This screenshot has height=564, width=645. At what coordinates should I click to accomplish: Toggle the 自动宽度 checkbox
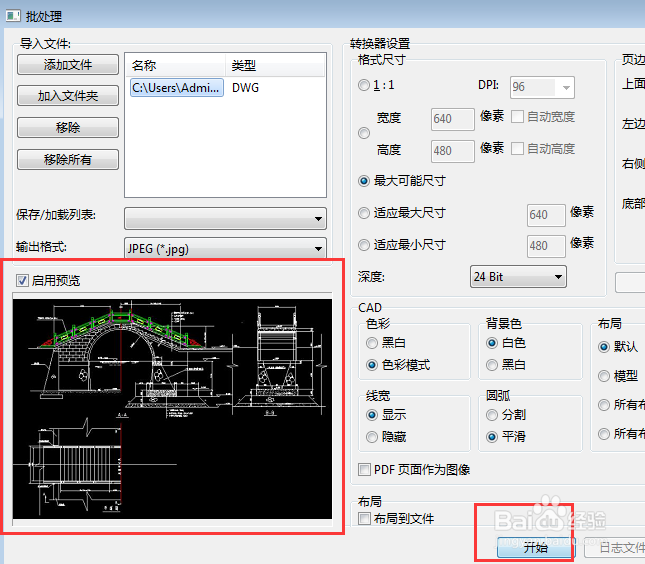click(x=517, y=117)
